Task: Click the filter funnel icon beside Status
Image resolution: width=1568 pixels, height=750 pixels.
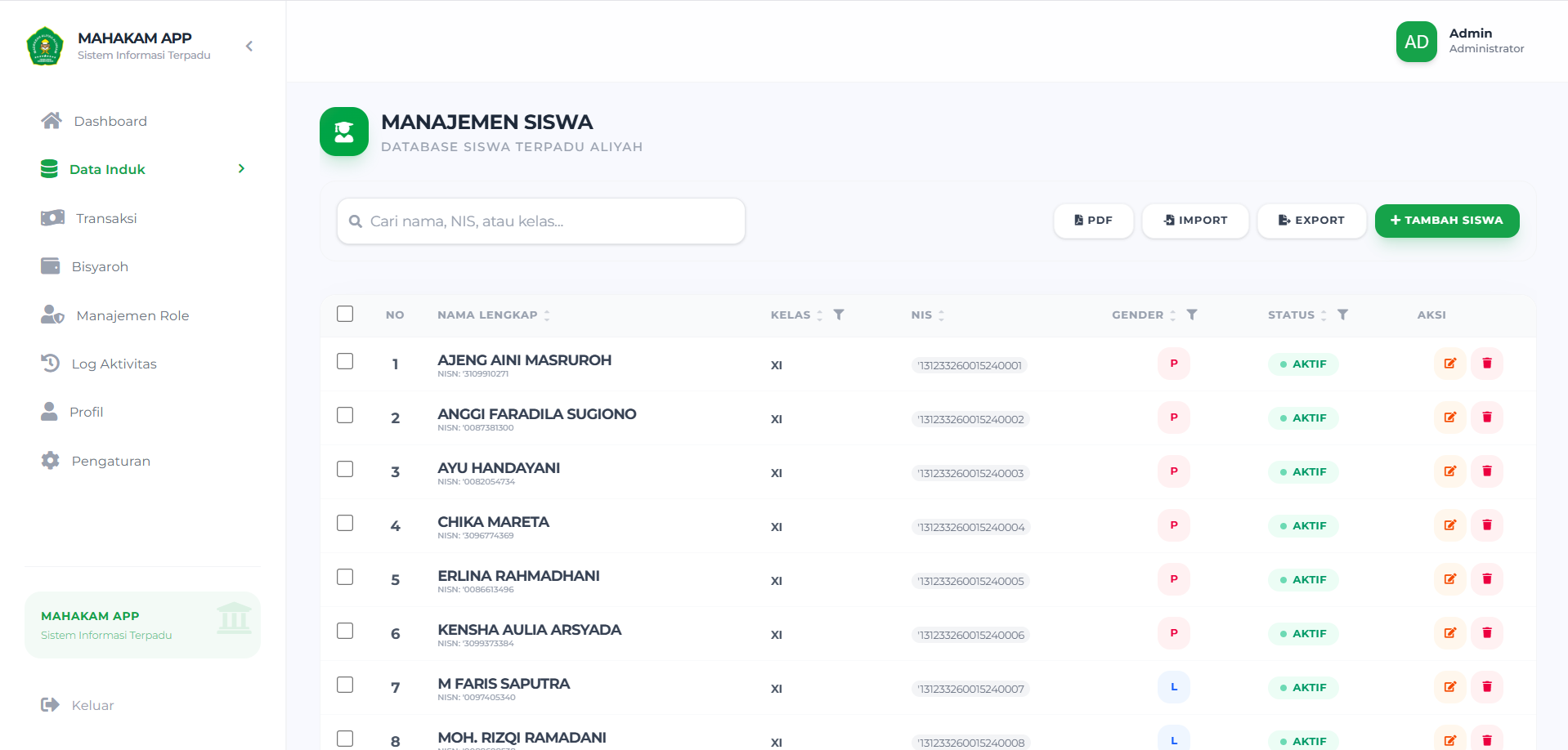Action: (x=1342, y=315)
